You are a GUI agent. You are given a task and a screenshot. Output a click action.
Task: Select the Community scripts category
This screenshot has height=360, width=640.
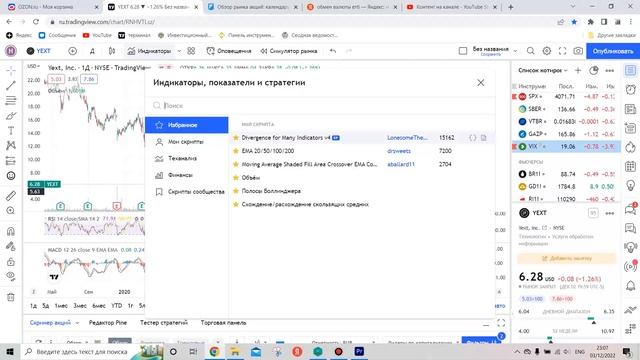[x=187, y=191]
